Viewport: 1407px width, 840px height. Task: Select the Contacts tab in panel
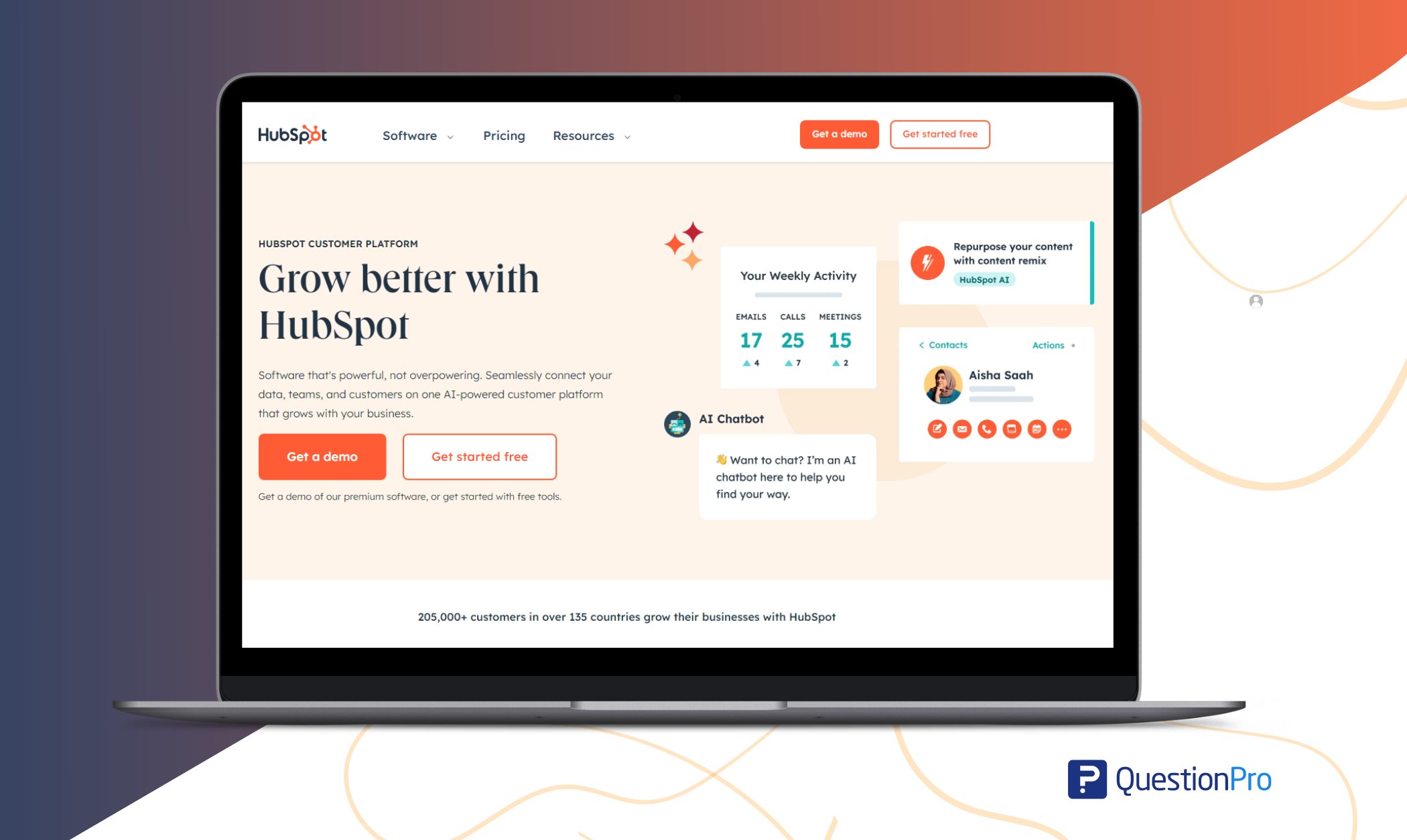[x=947, y=344]
